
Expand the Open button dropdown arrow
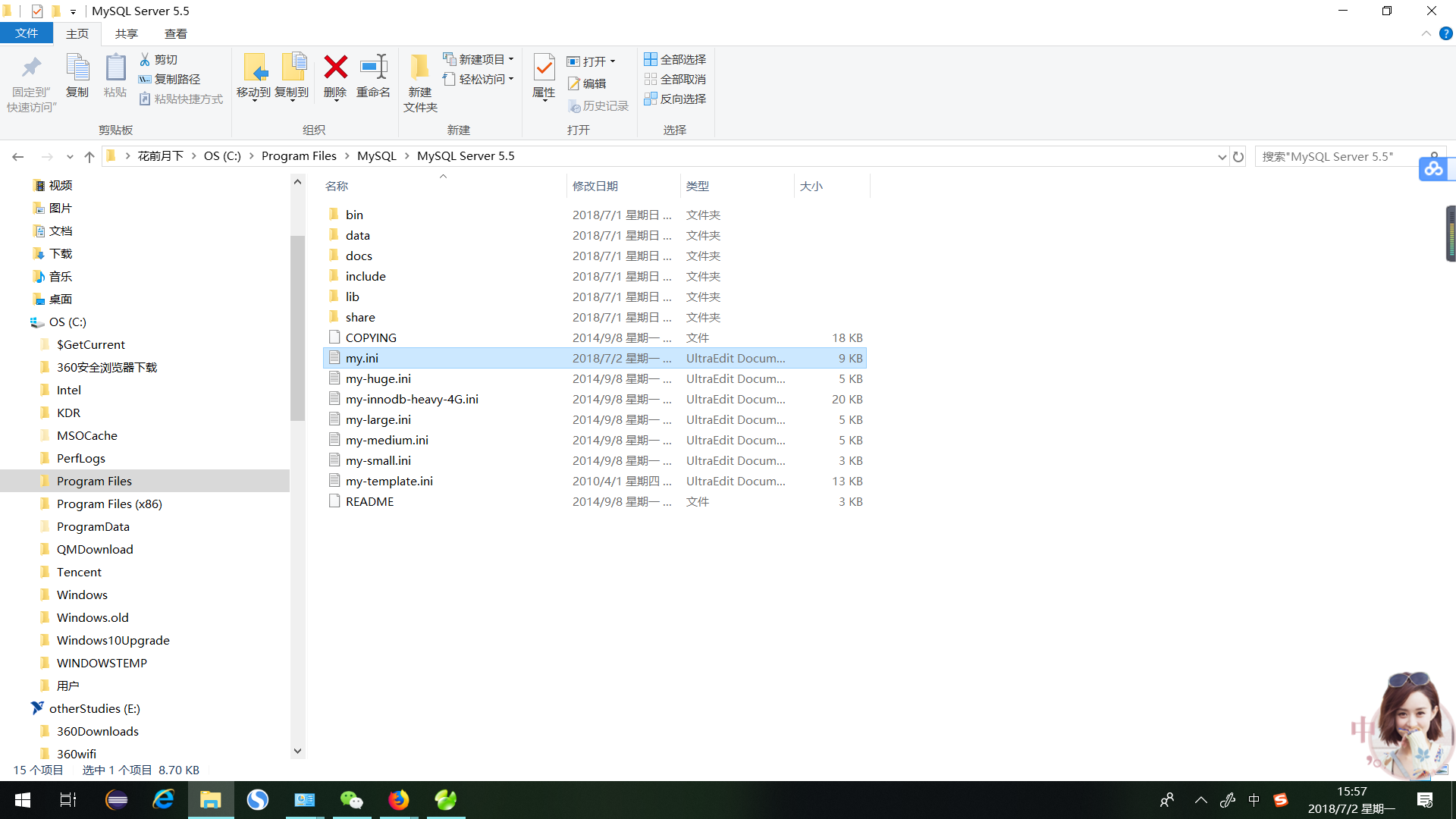[613, 61]
